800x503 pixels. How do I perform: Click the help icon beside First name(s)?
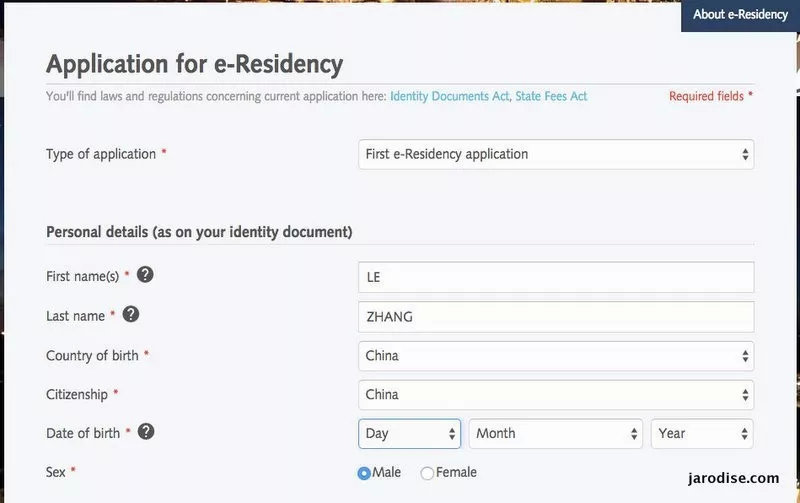[145, 274]
